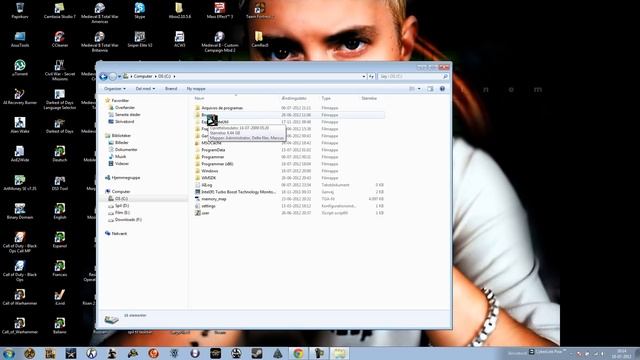Select Biblioteker in navigation pane
The image size is (640, 360).
[121, 136]
